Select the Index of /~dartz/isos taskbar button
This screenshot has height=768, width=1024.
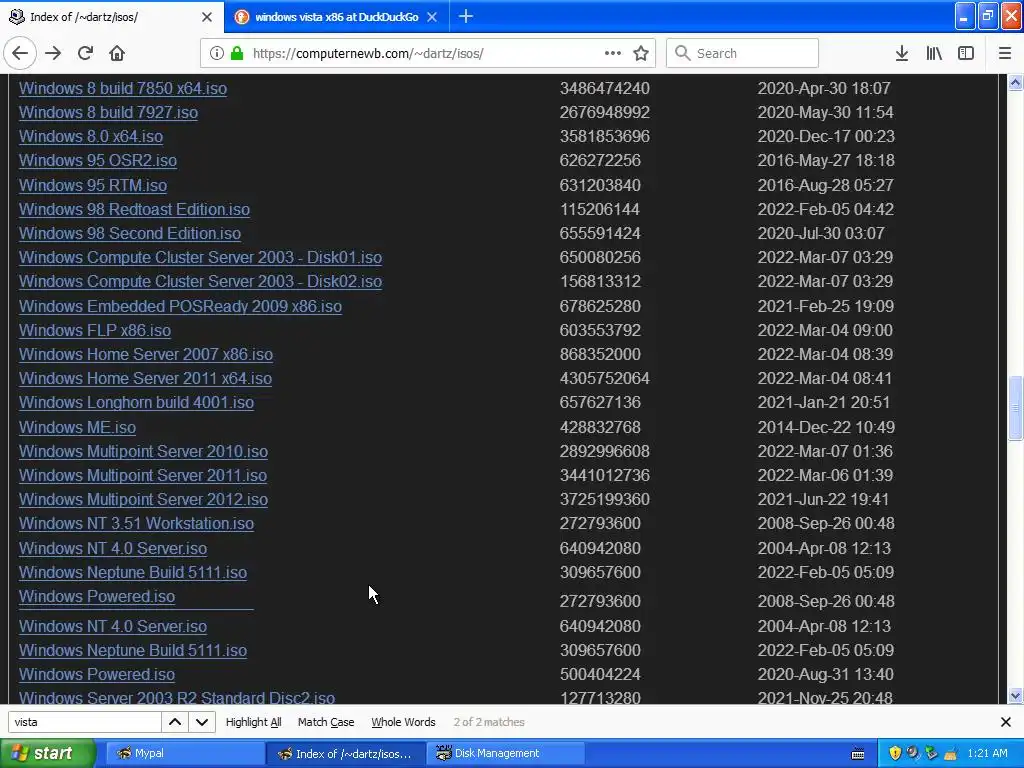pos(345,753)
